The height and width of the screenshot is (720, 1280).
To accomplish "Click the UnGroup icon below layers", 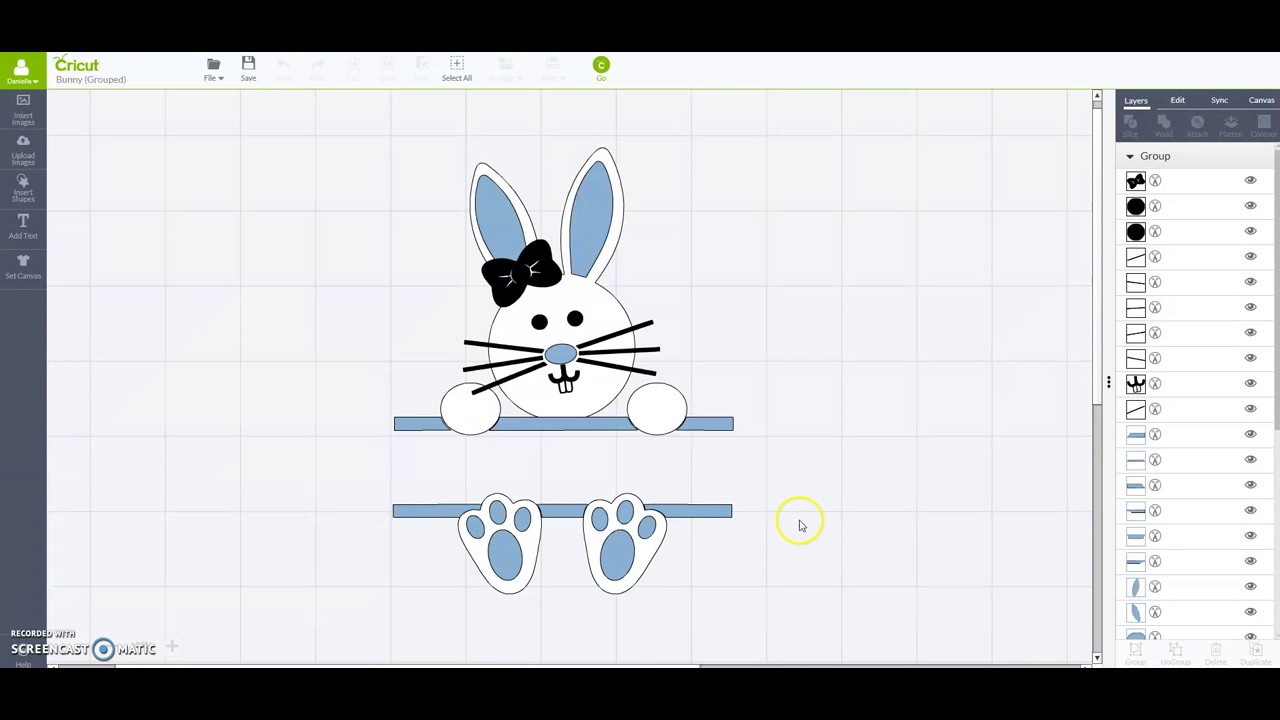I will coord(1175,653).
